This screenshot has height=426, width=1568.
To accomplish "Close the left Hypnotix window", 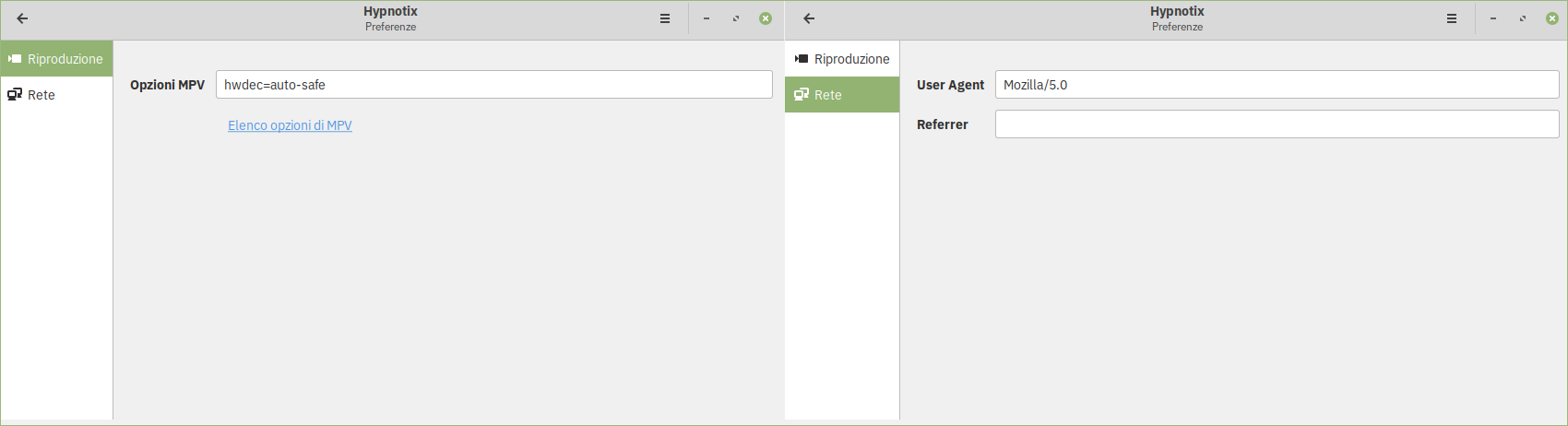I will [x=766, y=18].
